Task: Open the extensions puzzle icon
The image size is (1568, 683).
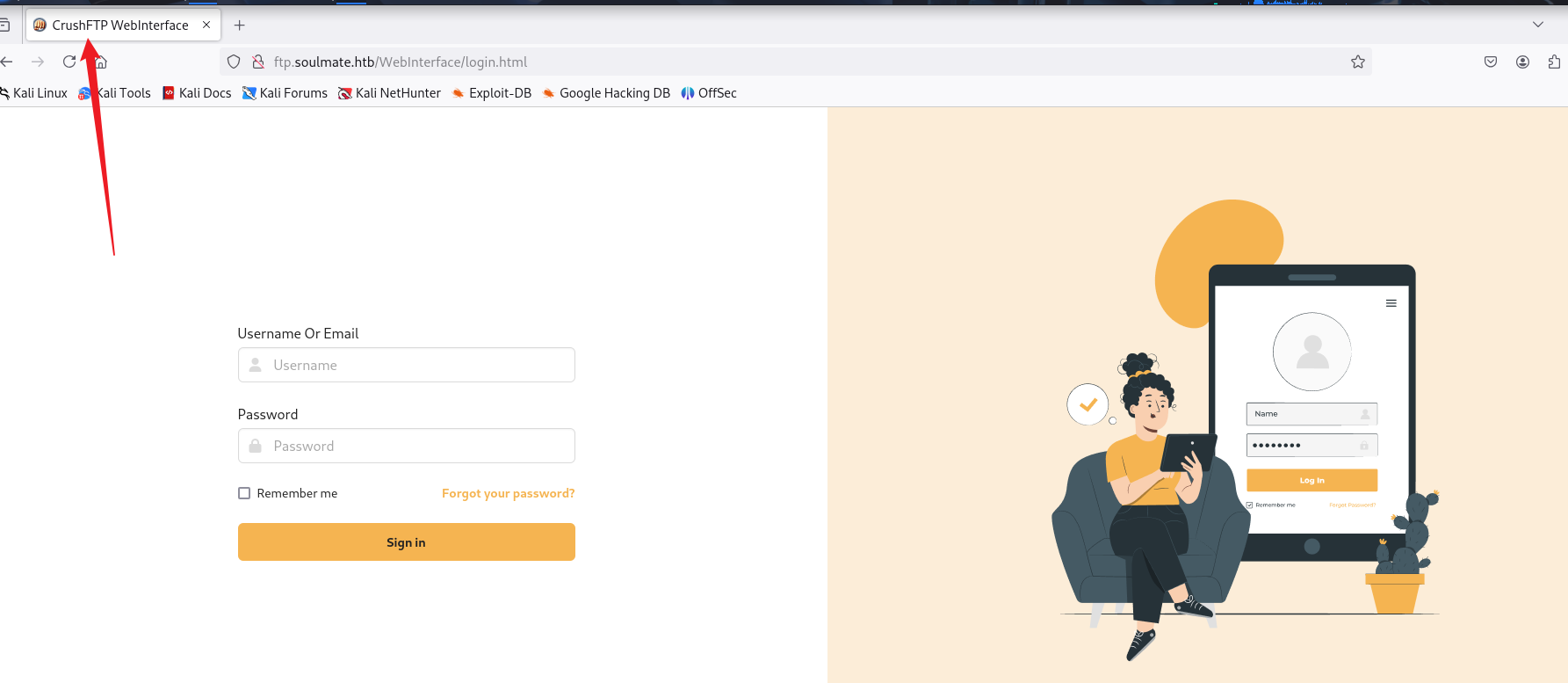Action: tap(1554, 62)
